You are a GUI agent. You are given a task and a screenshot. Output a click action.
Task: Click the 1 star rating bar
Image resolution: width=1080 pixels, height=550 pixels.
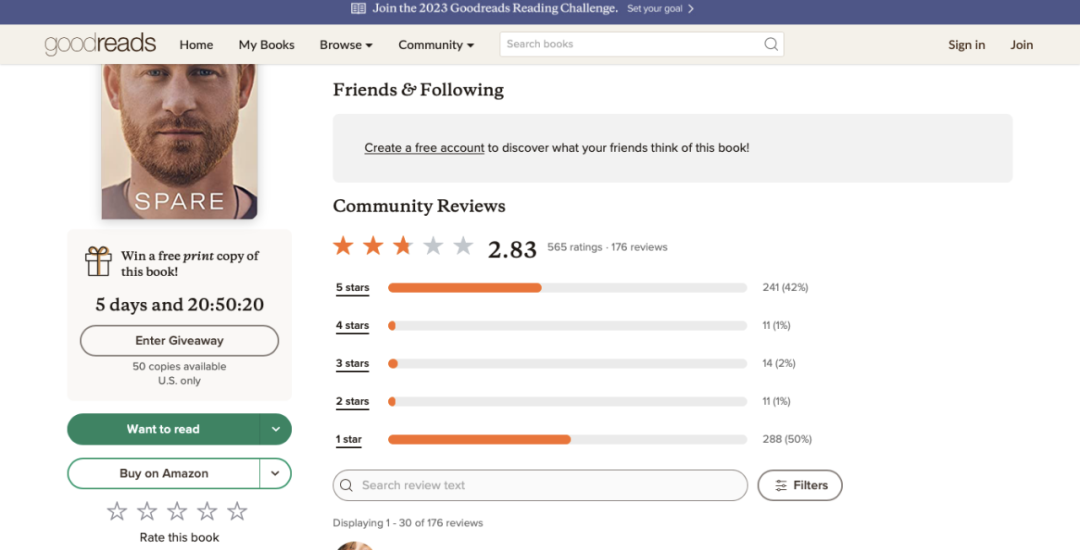coord(568,439)
